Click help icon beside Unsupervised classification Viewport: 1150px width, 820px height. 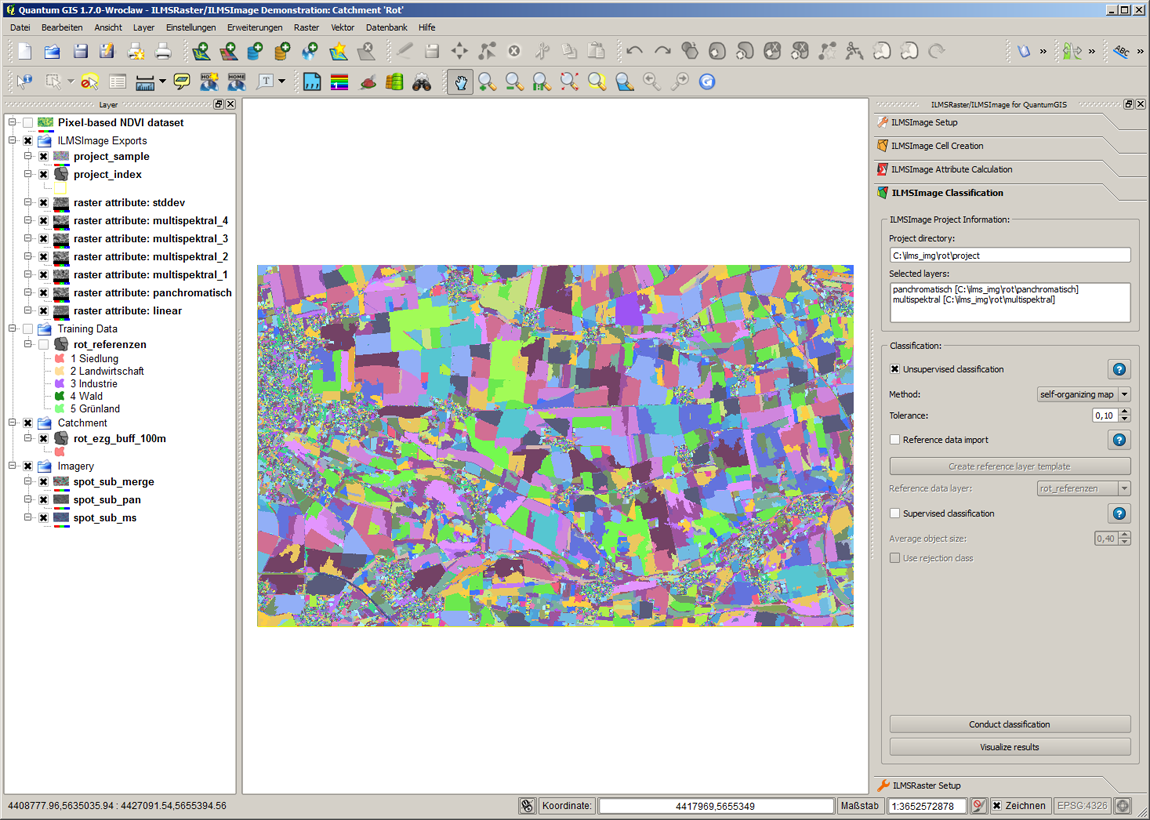[x=1119, y=369]
